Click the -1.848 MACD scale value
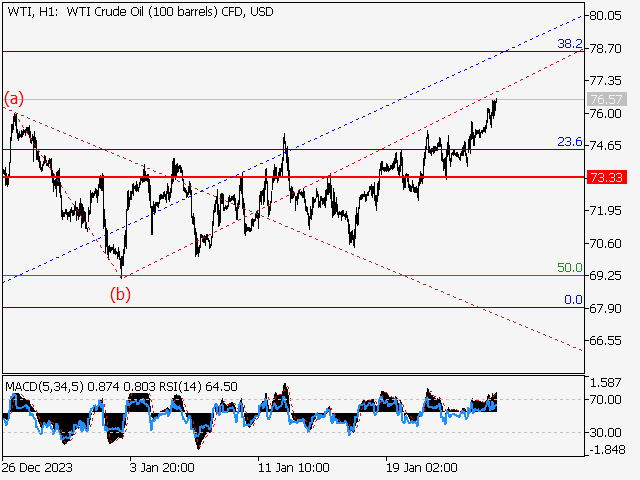 pos(607,450)
